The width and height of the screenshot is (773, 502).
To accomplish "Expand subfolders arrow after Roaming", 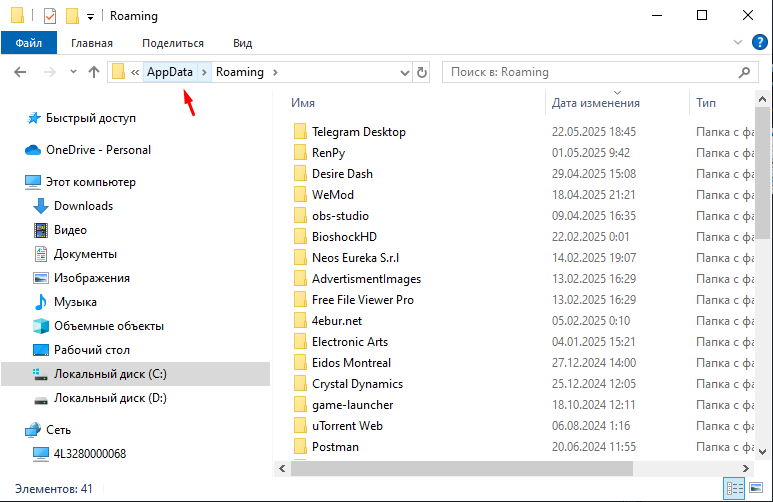I will pos(275,72).
